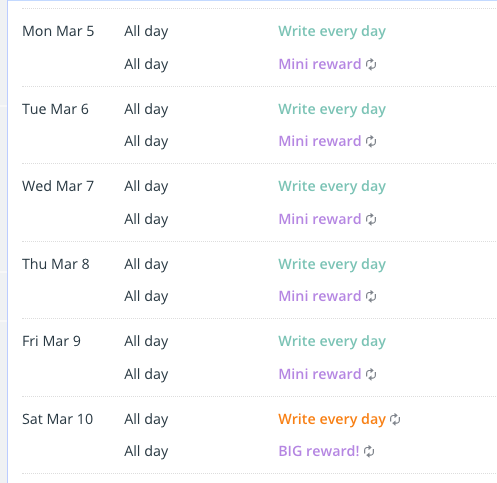Open the BIG reward! event
Screen dimensions: 497x483
(319, 451)
